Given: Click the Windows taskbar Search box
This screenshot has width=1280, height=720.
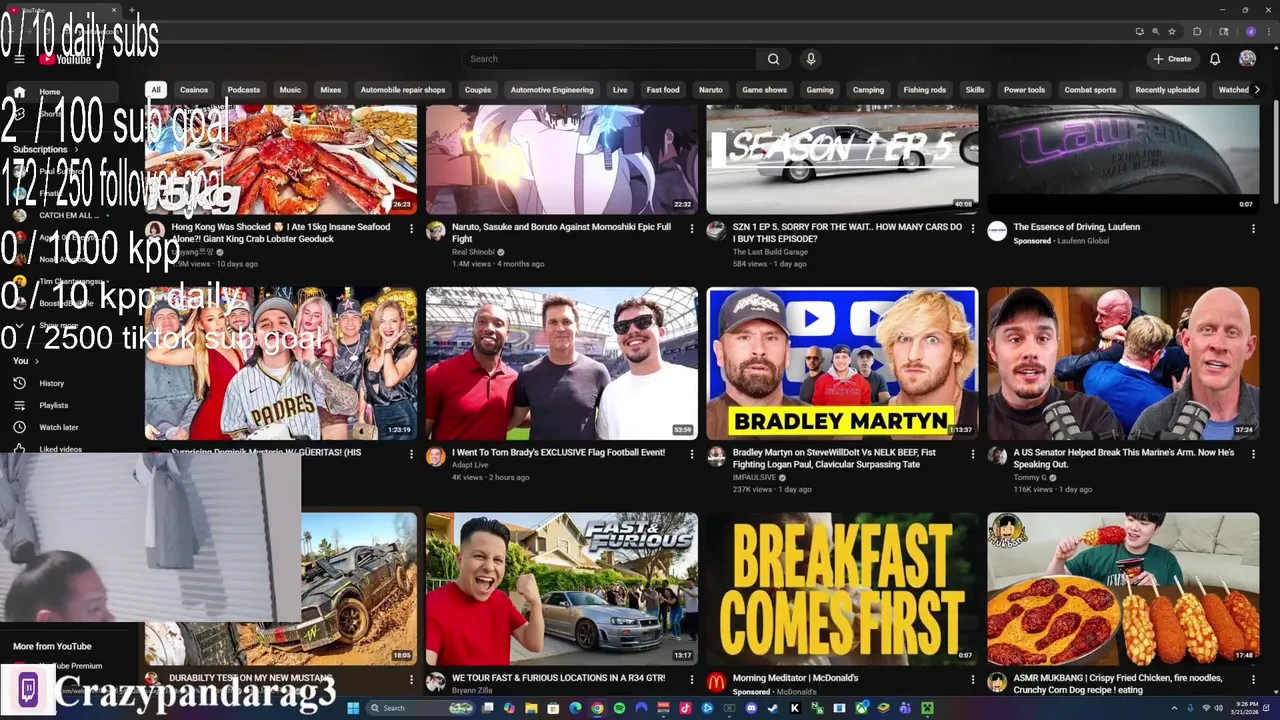Looking at the screenshot, I should (x=420, y=708).
